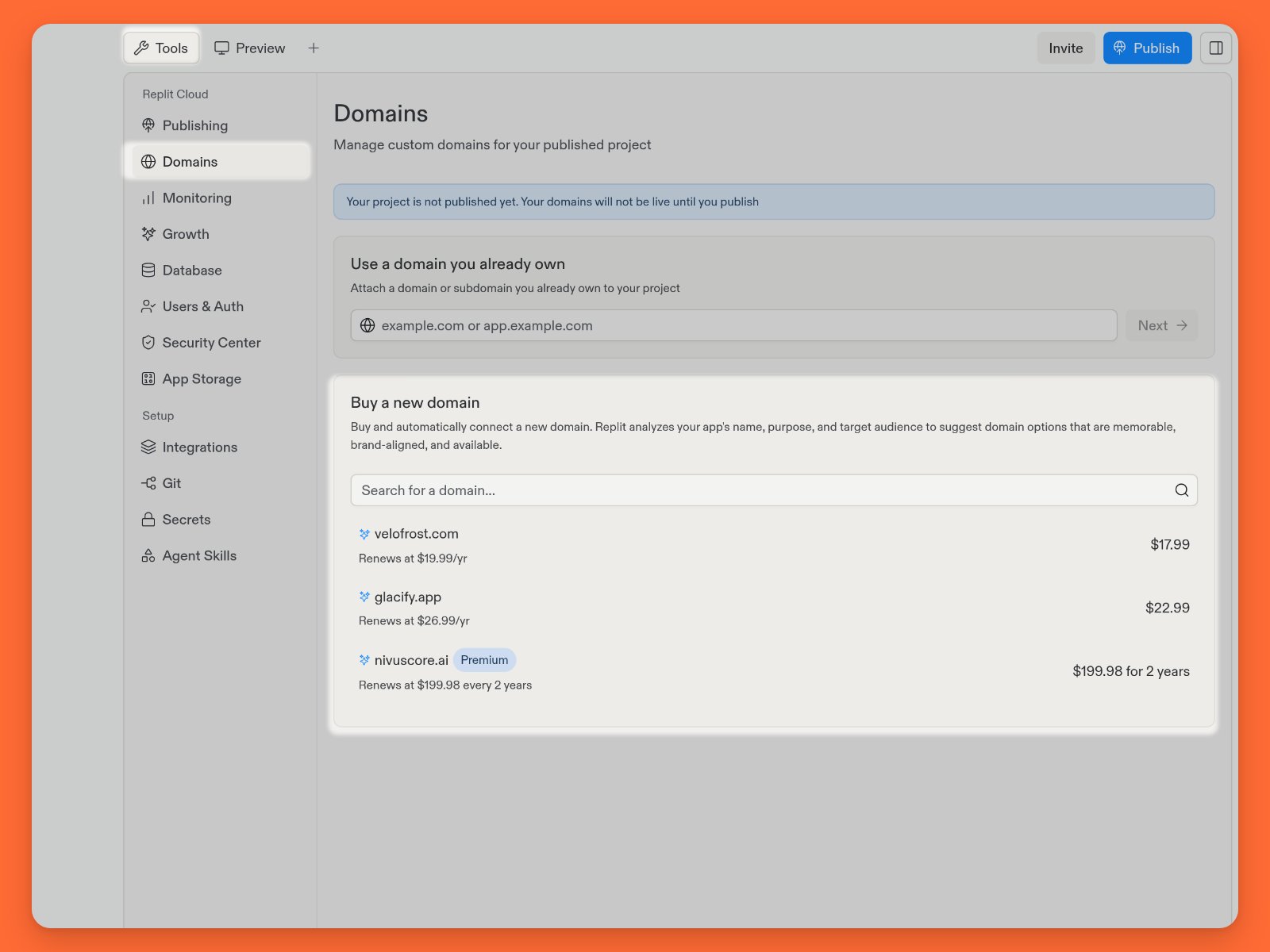The width and height of the screenshot is (1270, 952).
Task: Select the velofrost.com domain suggestion
Action: click(x=774, y=545)
